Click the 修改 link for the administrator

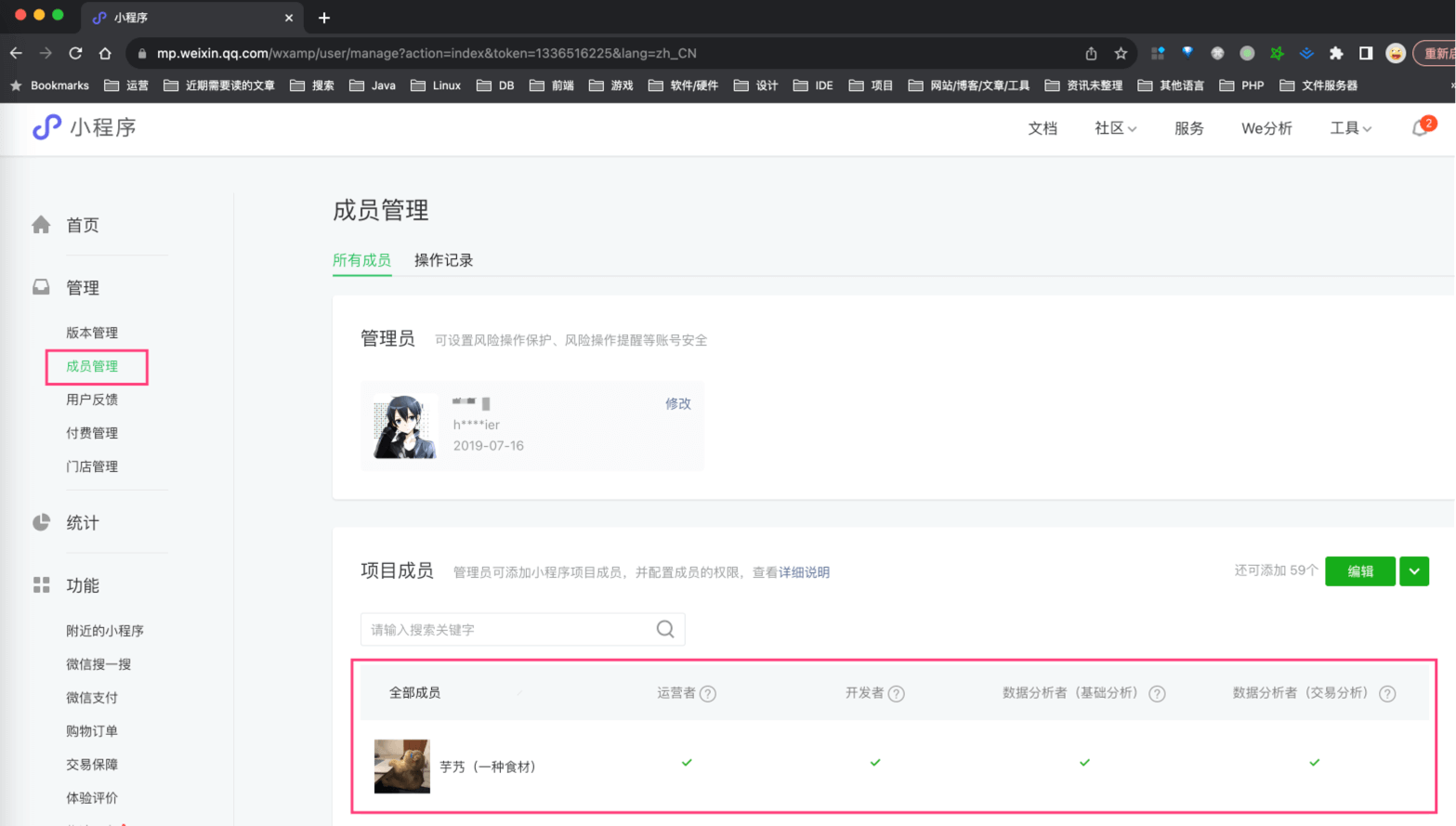(678, 403)
